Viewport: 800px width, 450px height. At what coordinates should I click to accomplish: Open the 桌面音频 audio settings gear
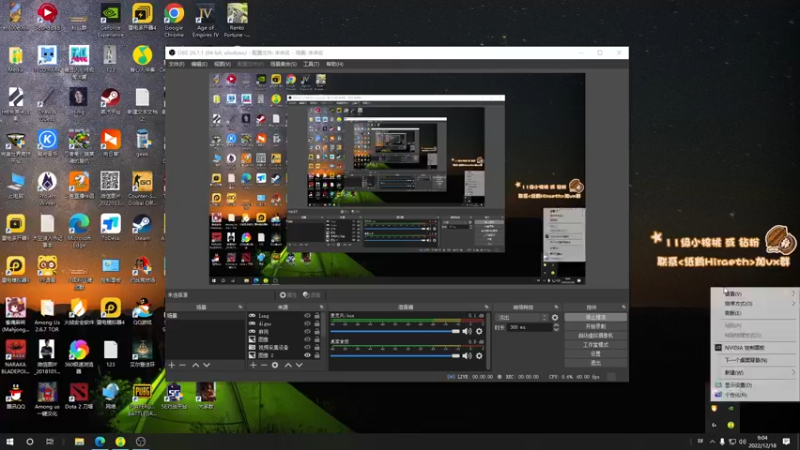point(479,356)
